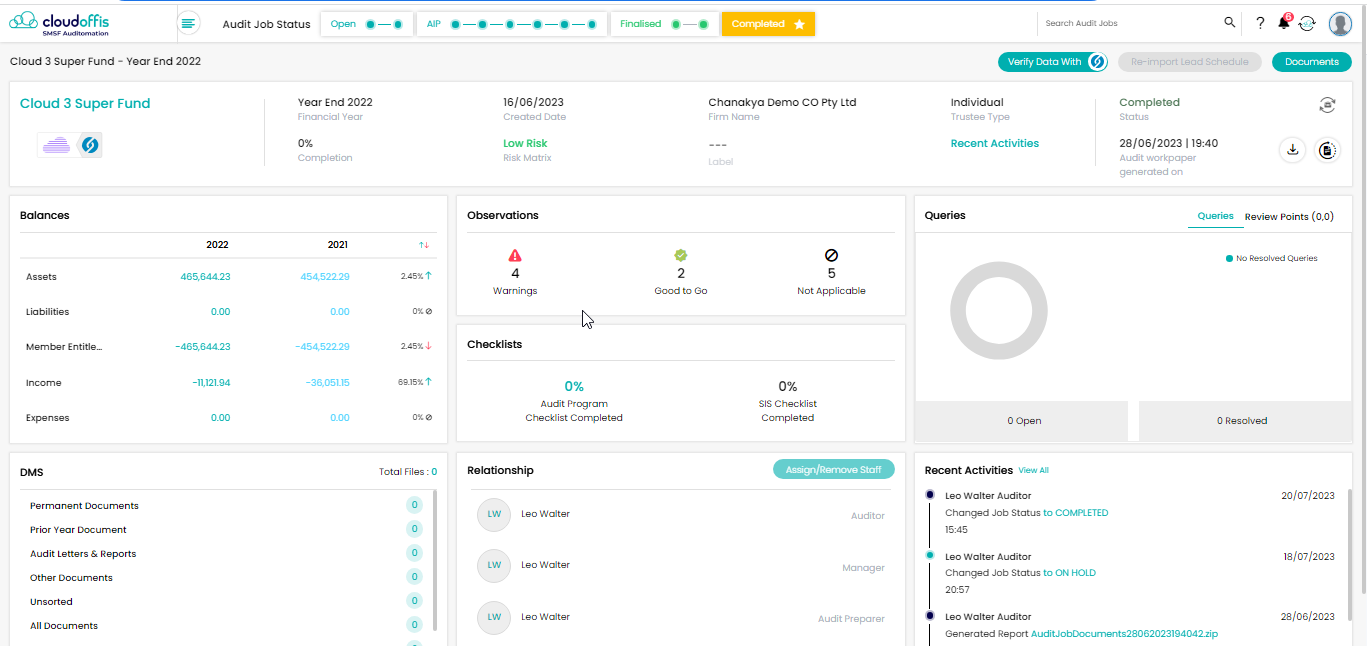Open Other Documents in DMS
The height and width of the screenshot is (646, 1367).
[225, 578]
